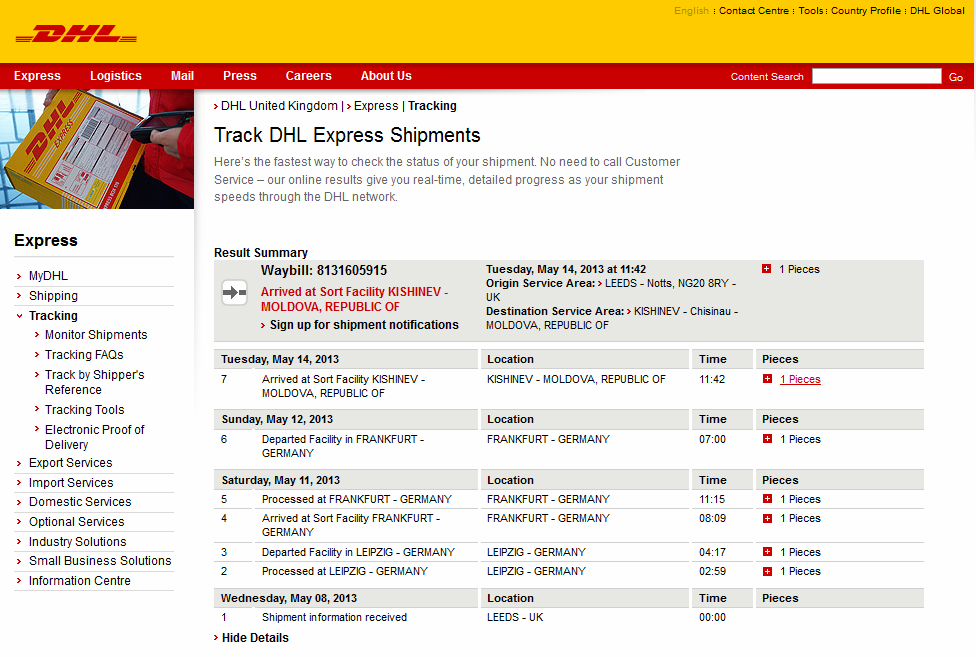Open the Country Profile link
Image resolution: width=976 pixels, height=657 pixels.
(x=866, y=11)
